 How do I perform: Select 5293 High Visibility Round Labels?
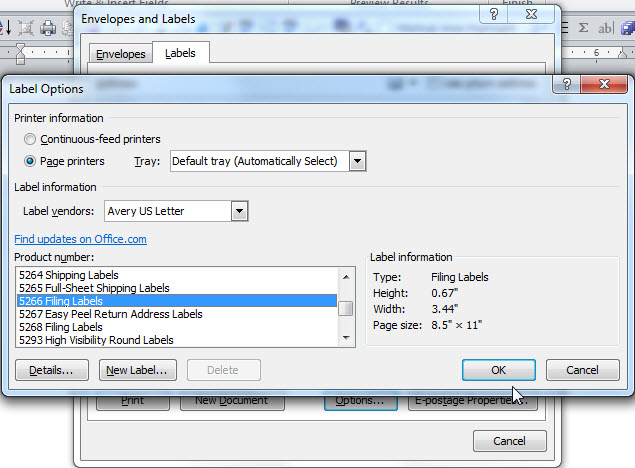(177, 340)
